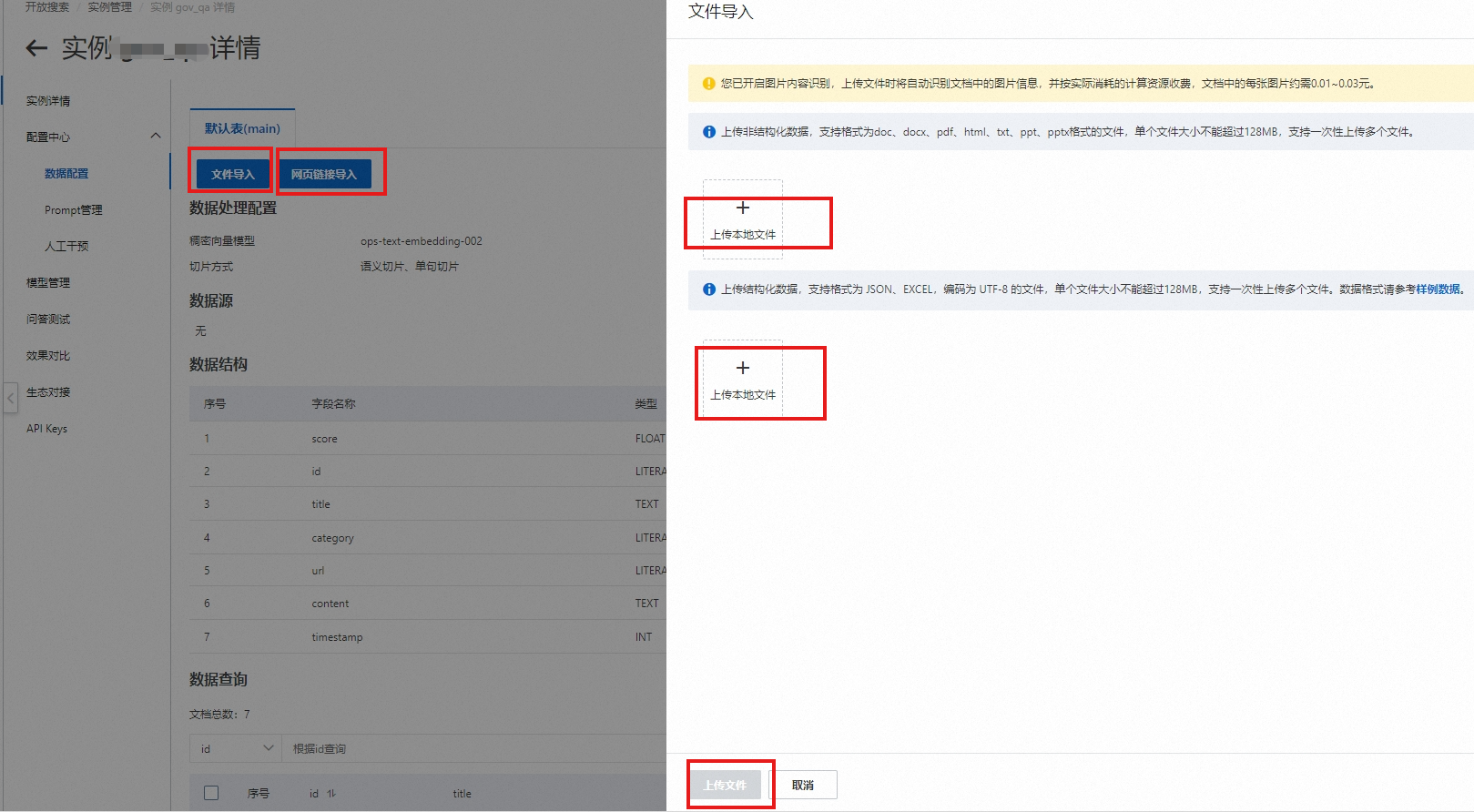The width and height of the screenshot is (1474, 812).
Task: Click plus icon for unstructured file upload
Action: 743,208
